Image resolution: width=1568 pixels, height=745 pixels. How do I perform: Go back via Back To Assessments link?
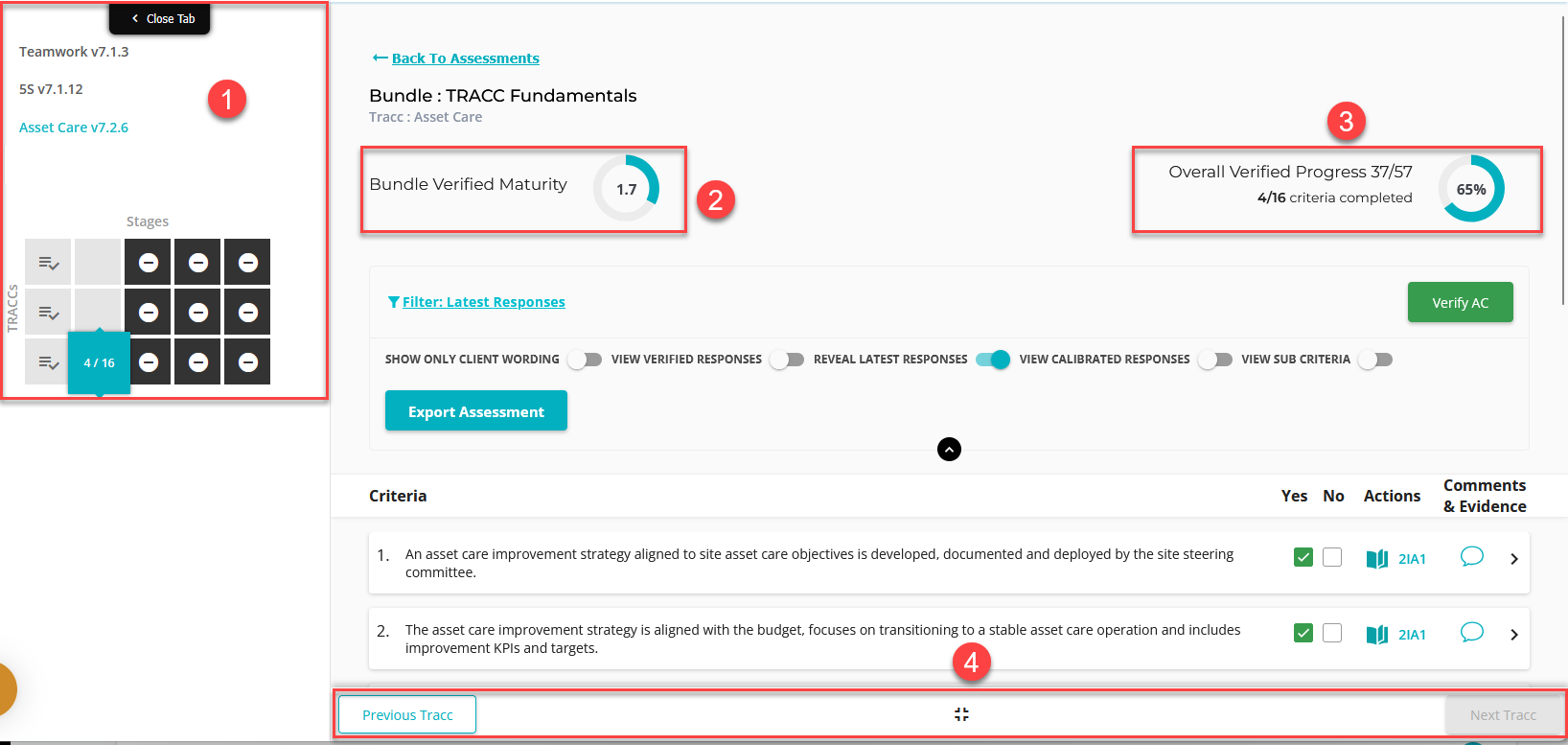coord(465,58)
